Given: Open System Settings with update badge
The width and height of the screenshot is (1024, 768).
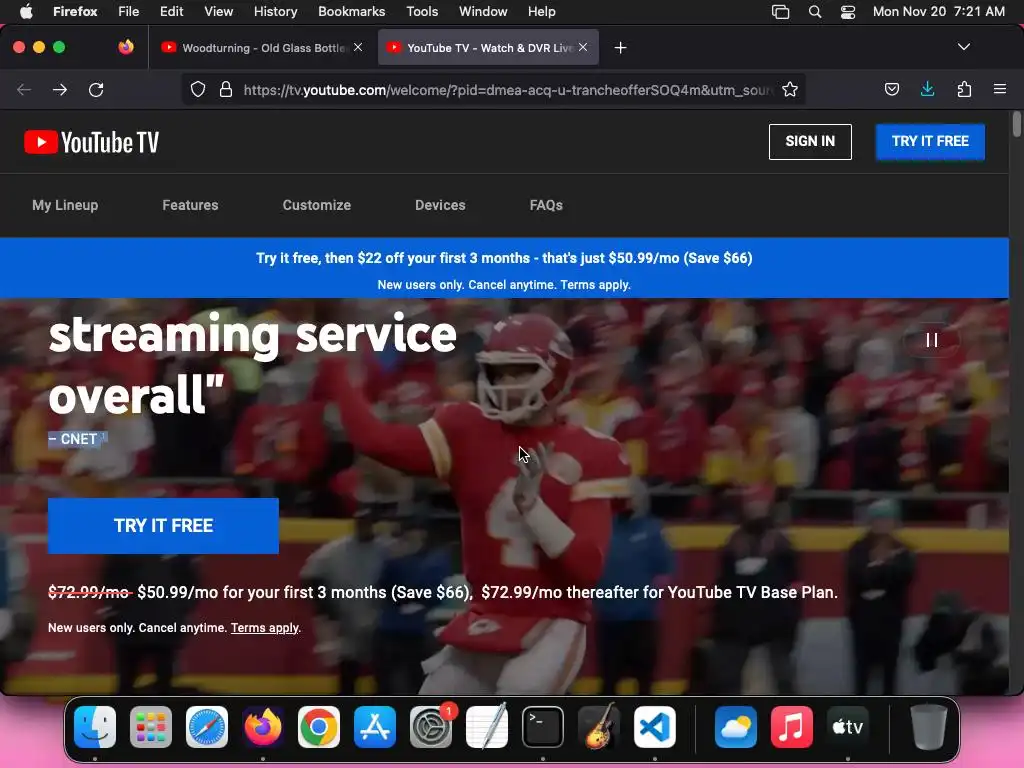Looking at the screenshot, I should click(x=431, y=727).
